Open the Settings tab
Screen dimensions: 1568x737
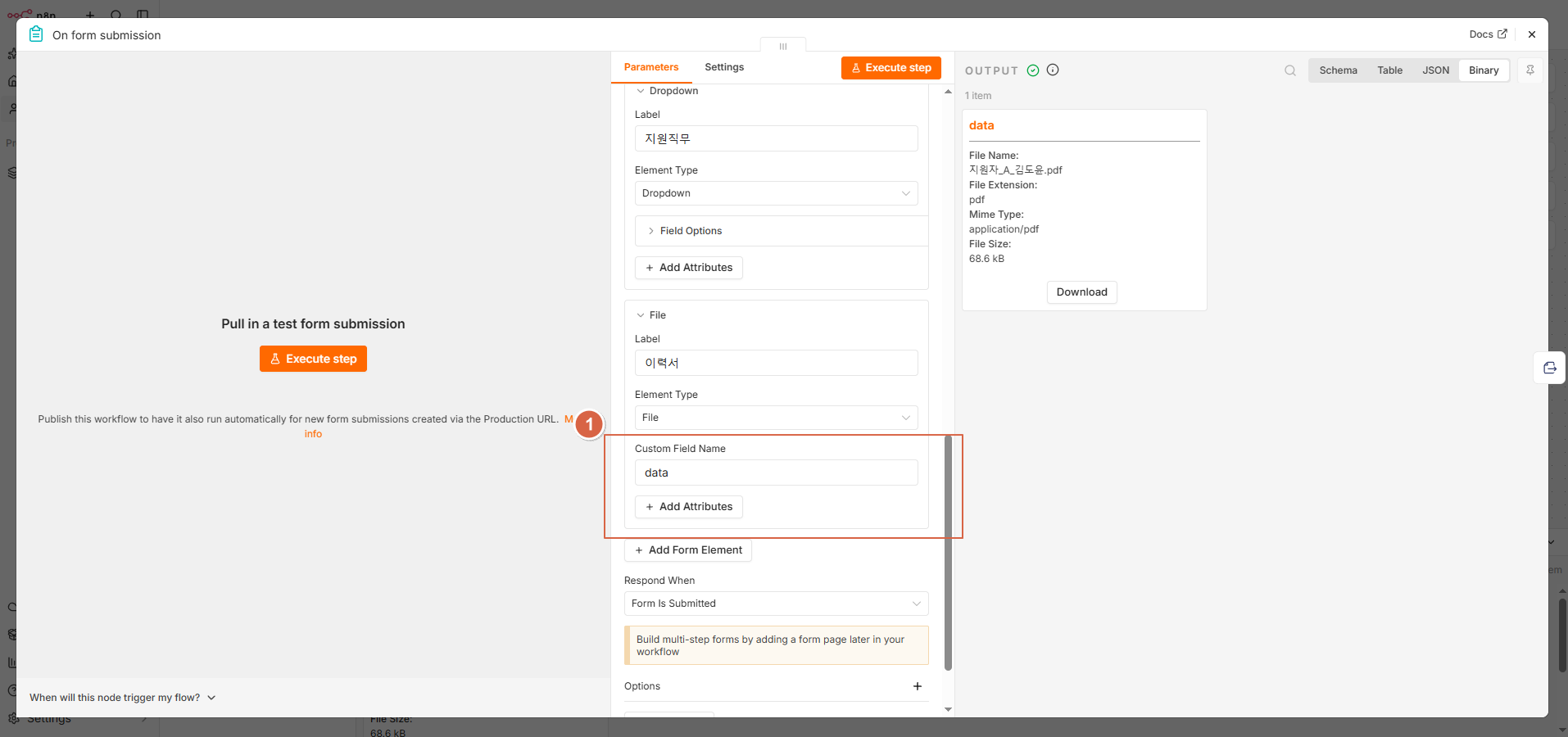pos(724,67)
